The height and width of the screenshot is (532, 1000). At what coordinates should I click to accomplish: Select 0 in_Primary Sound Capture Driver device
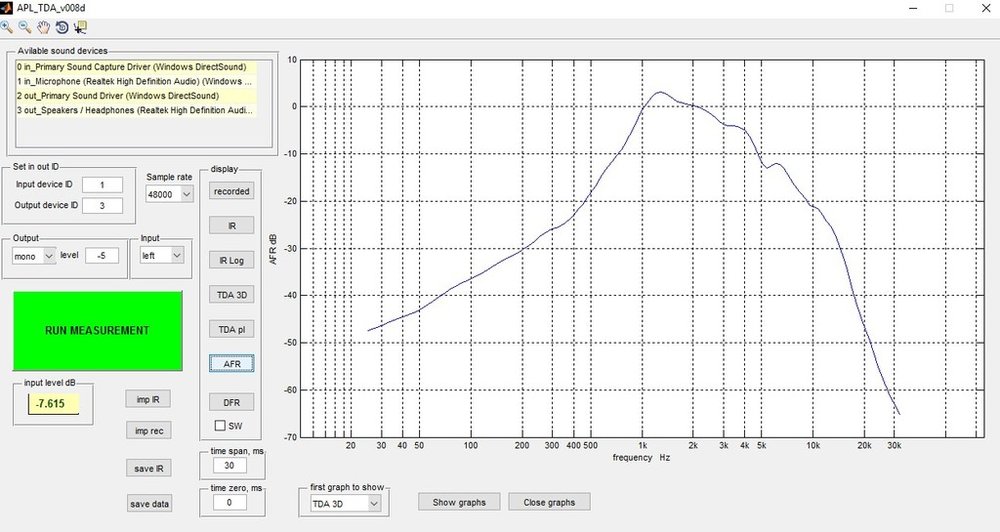click(x=136, y=67)
